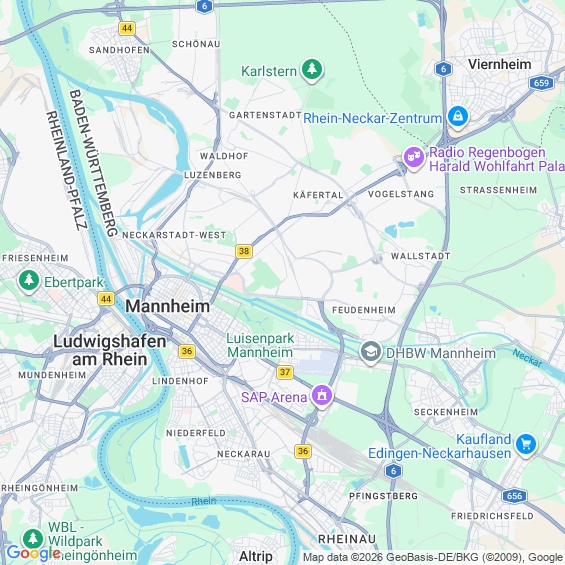Click the Rhein-Neckar-Zentrum shopping bag pin
This screenshot has height=565, width=565.
458,117
